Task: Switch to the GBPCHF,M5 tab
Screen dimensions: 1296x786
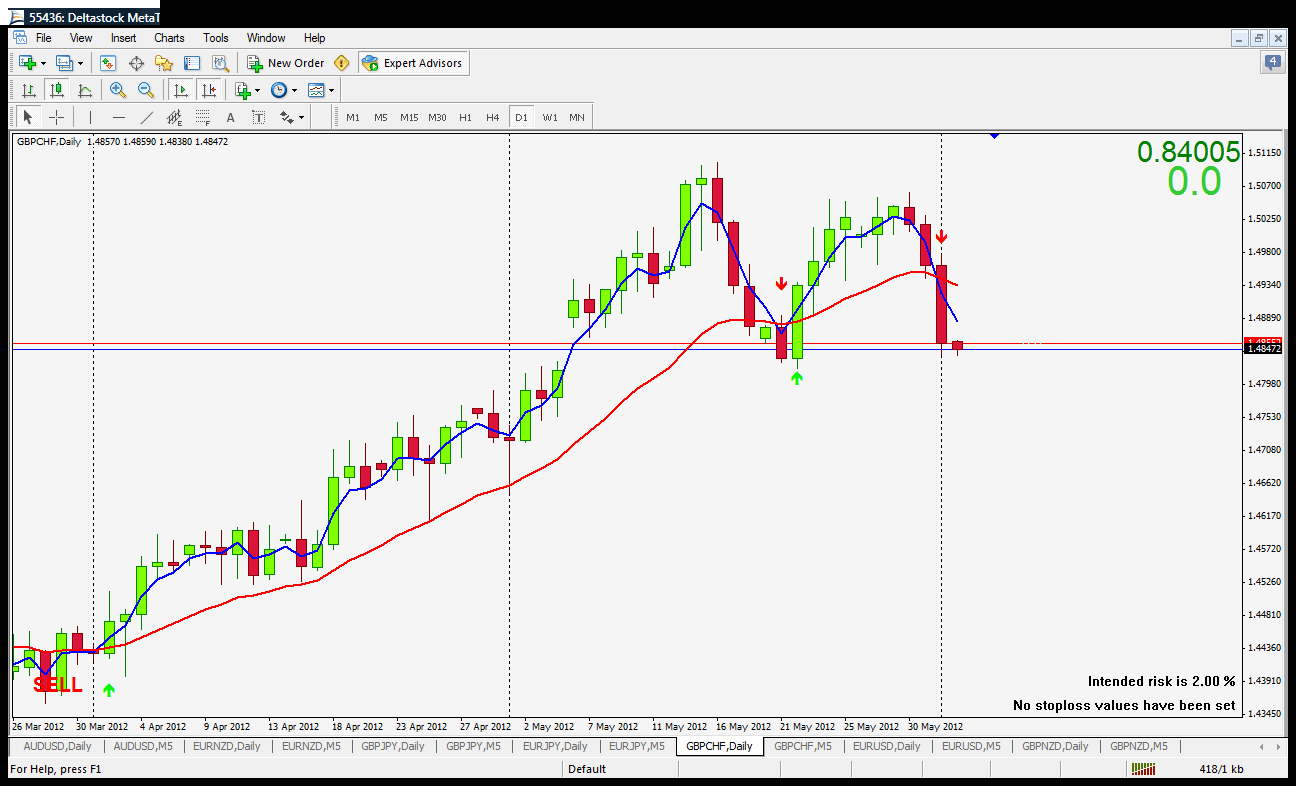Action: [803, 746]
